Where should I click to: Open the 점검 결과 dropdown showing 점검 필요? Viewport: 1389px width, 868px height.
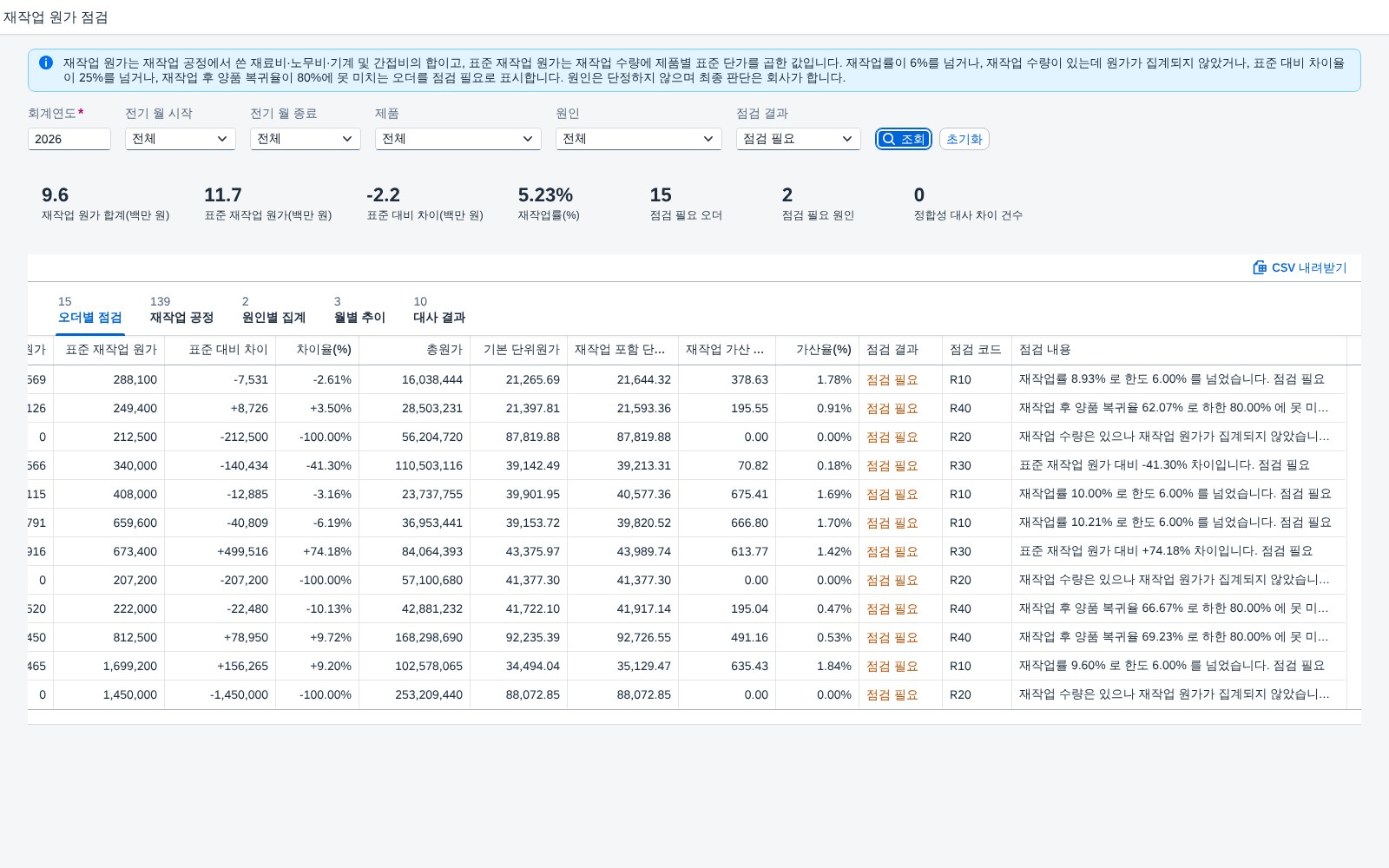pos(799,139)
